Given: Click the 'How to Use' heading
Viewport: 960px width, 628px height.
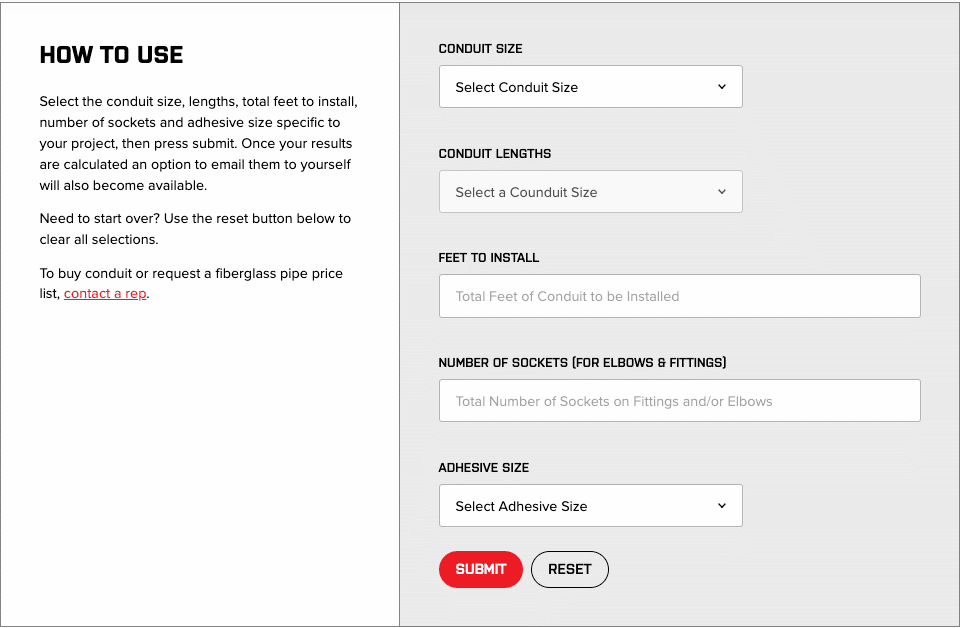Looking at the screenshot, I should pyautogui.click(x=111, y=55).
